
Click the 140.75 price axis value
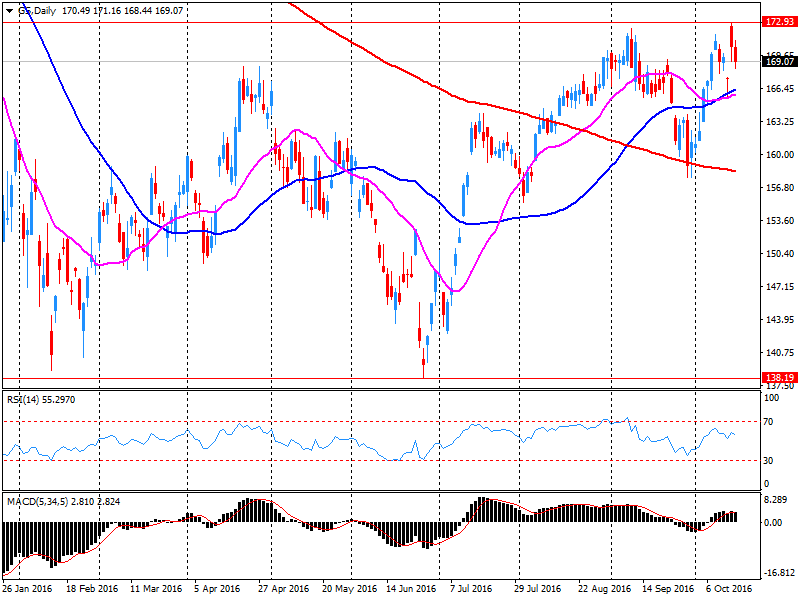[x=780, y=353]
